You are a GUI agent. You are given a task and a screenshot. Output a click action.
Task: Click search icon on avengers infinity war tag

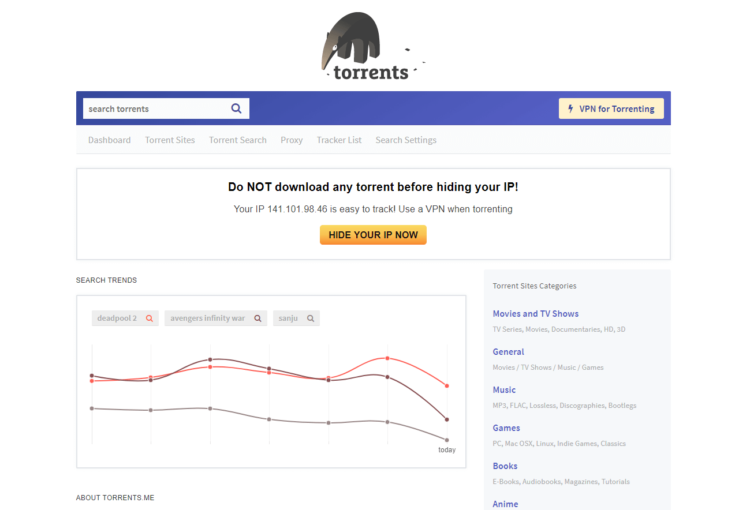click(258, 318)
